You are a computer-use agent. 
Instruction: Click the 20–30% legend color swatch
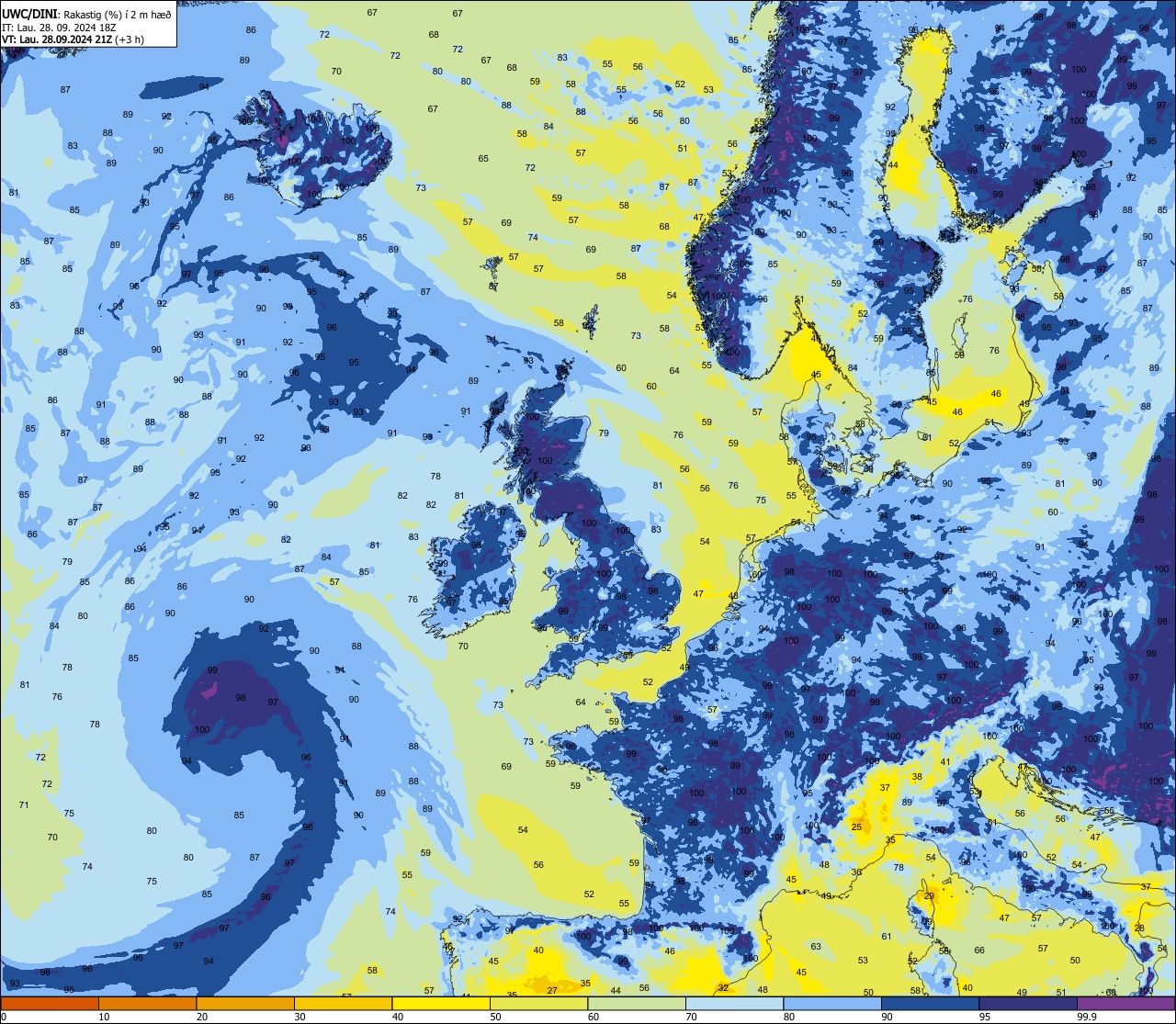click(245, 1003)
